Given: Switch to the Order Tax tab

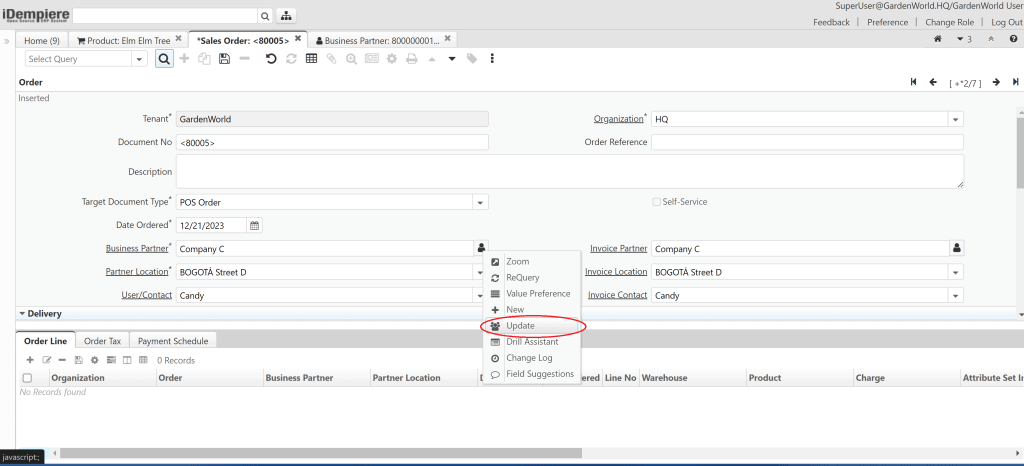Looking at the screenshot, I should tap(102, 341).
